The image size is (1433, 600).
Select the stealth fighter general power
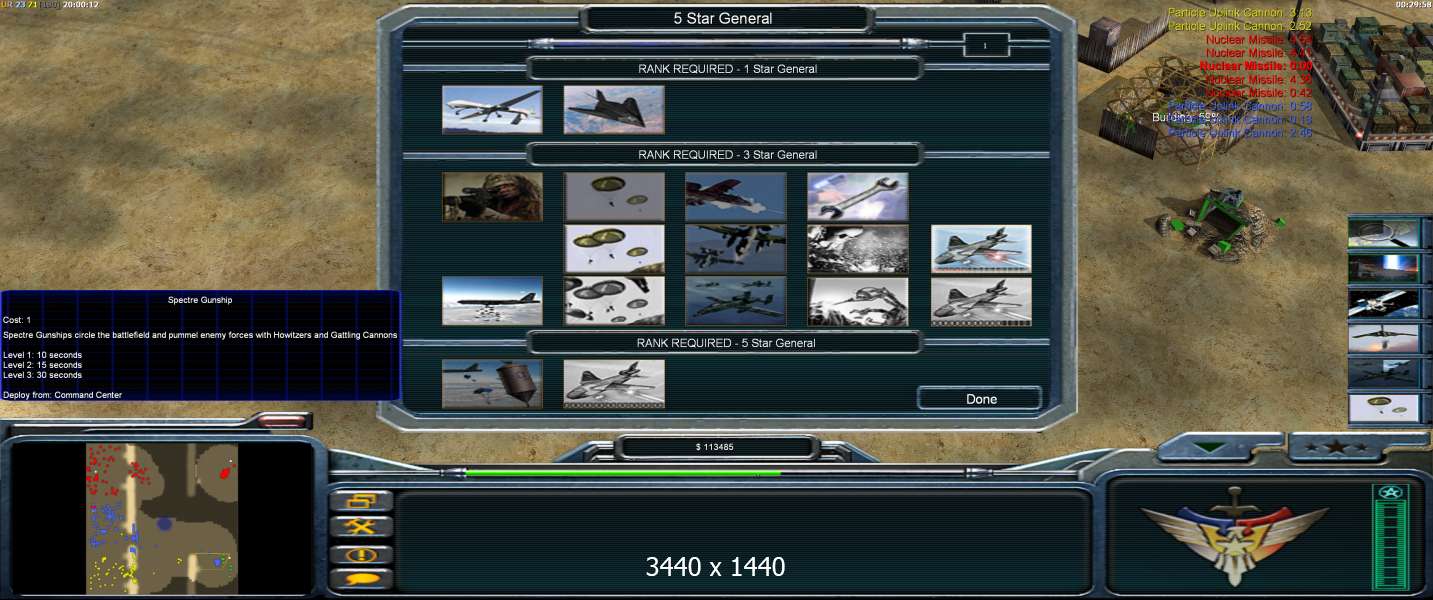click(x=614, y=110)
